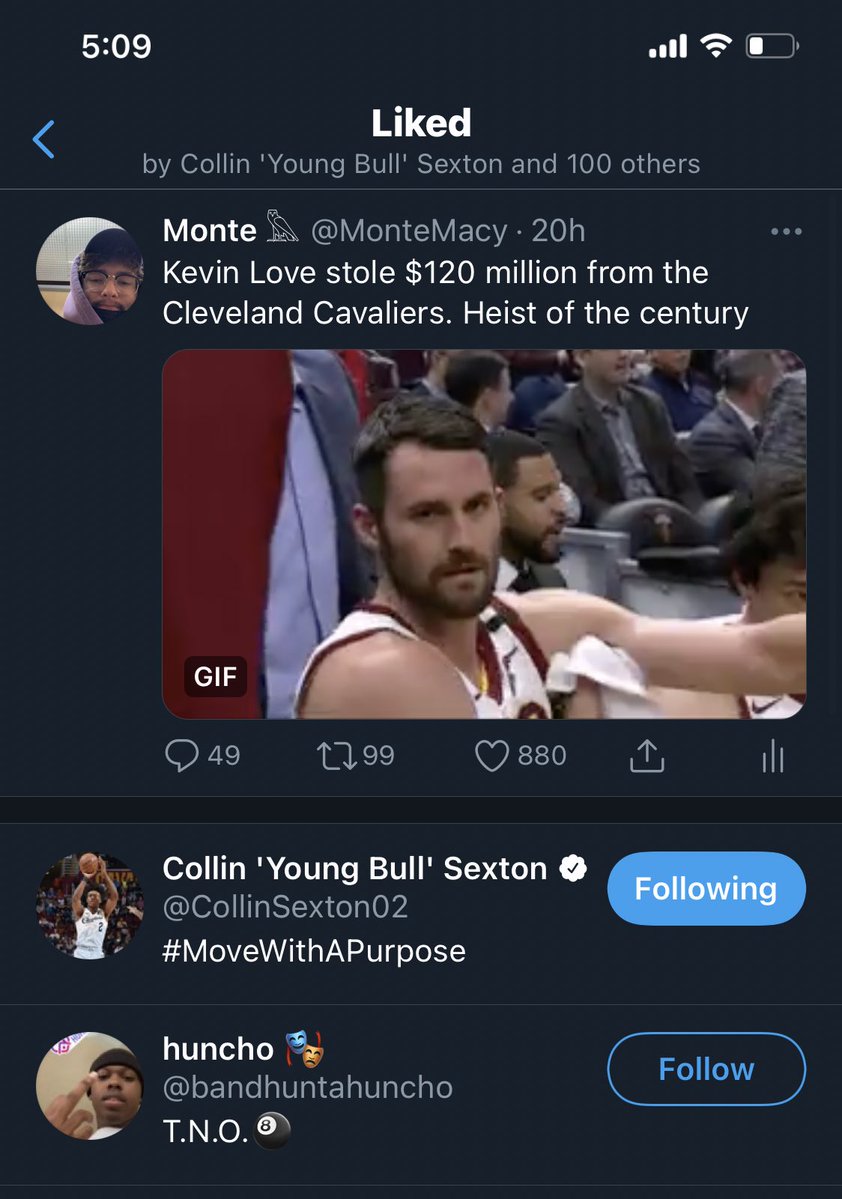The width and height of the screenshot is (842, 1199).
Task: Open @CollinSexton02 profile handle
Action: pyautogui.click(x=285, y=907)
